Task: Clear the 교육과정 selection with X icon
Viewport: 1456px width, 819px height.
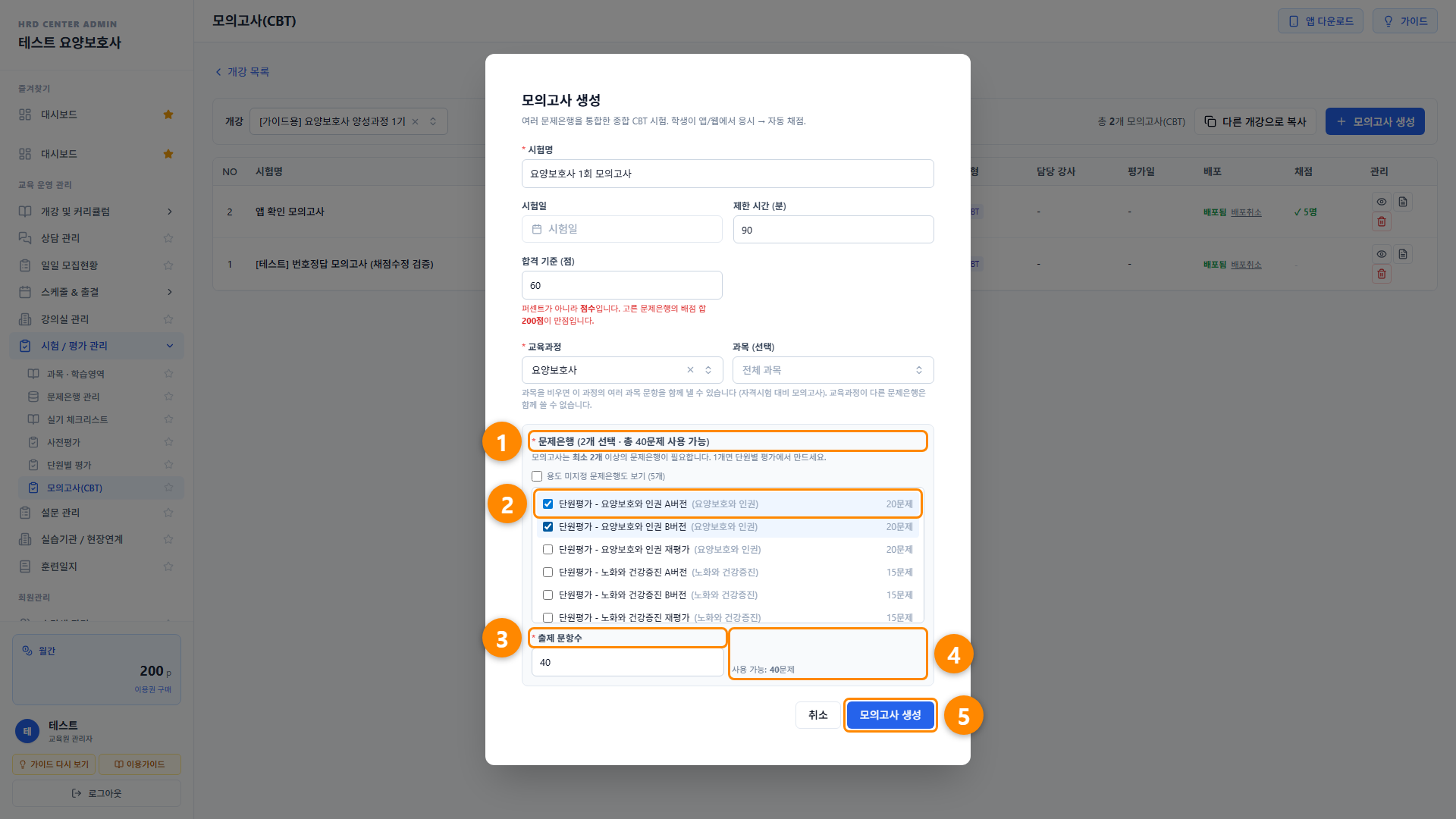Action: 690,370
